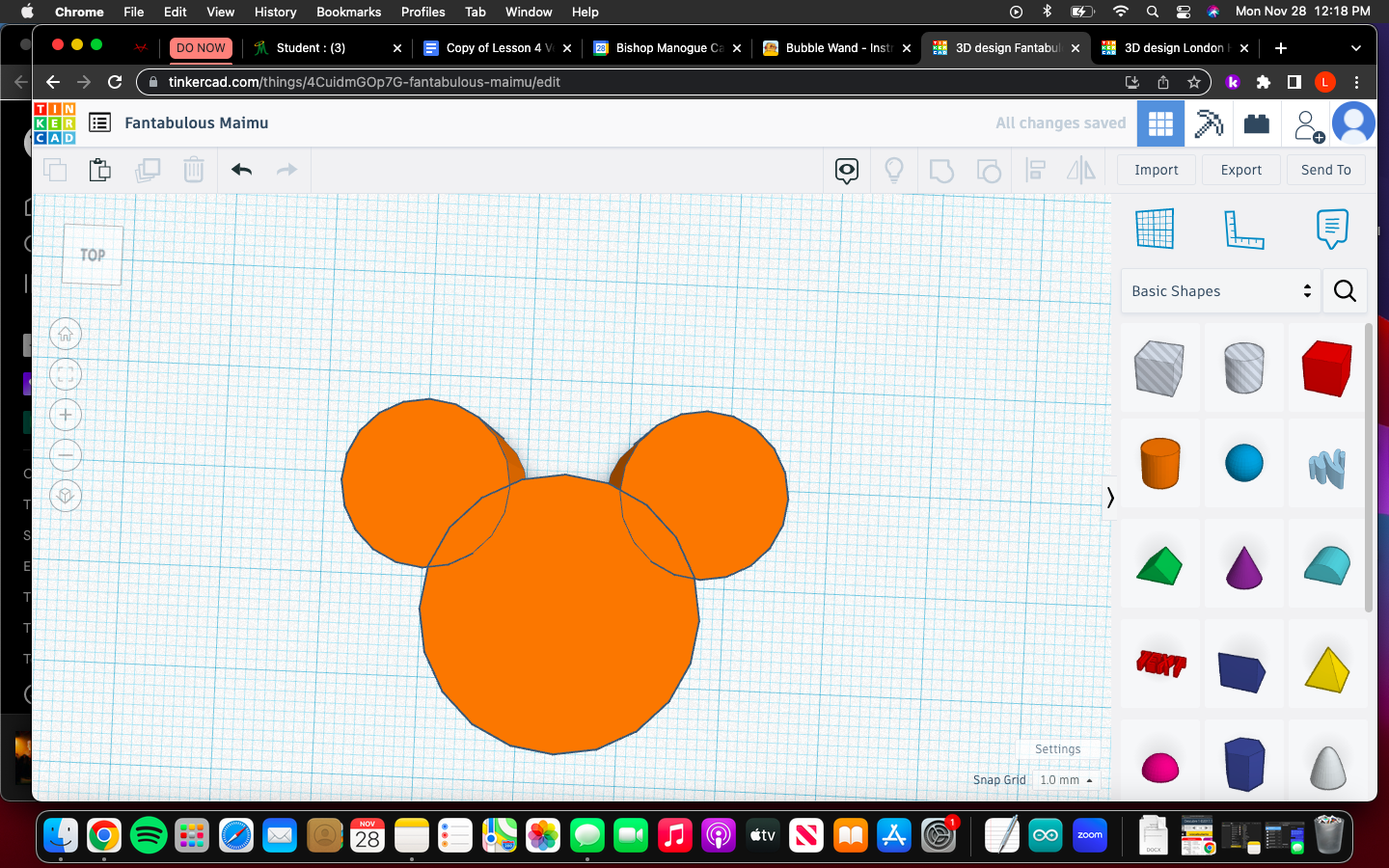The width and height of the screenshot is (1389, 868).
Task: Click the TOP view cube
Action: click(x=93, y=255)
